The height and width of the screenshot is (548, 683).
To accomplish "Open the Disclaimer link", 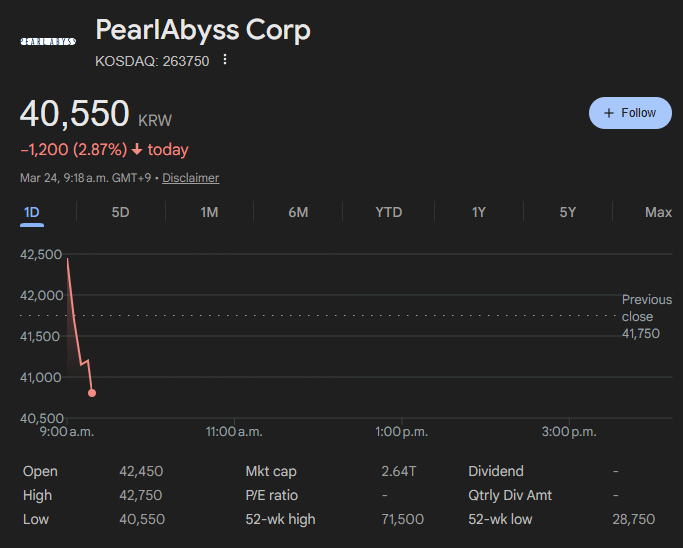I will click(x=190, y=178).
